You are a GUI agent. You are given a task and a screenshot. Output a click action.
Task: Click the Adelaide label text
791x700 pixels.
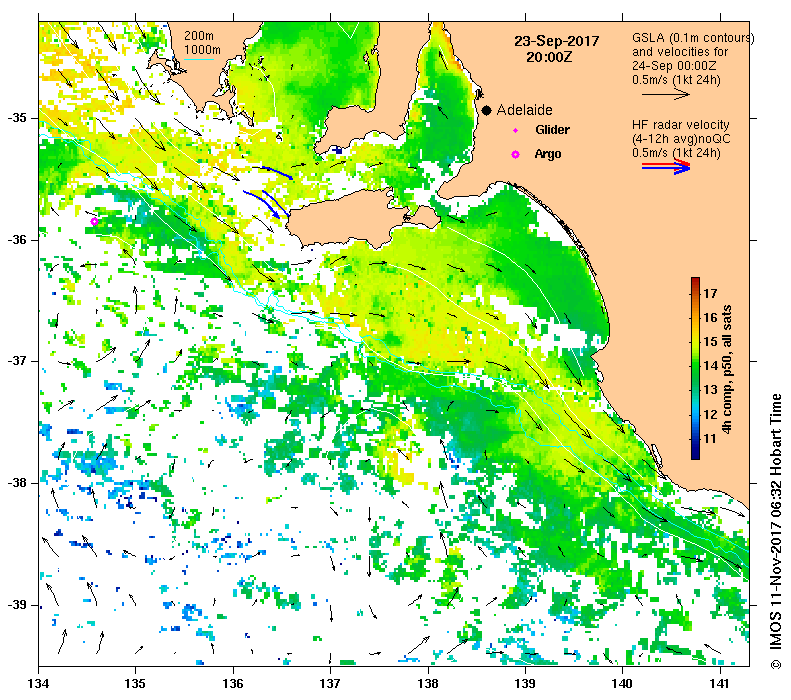click(x=524, y=110)
